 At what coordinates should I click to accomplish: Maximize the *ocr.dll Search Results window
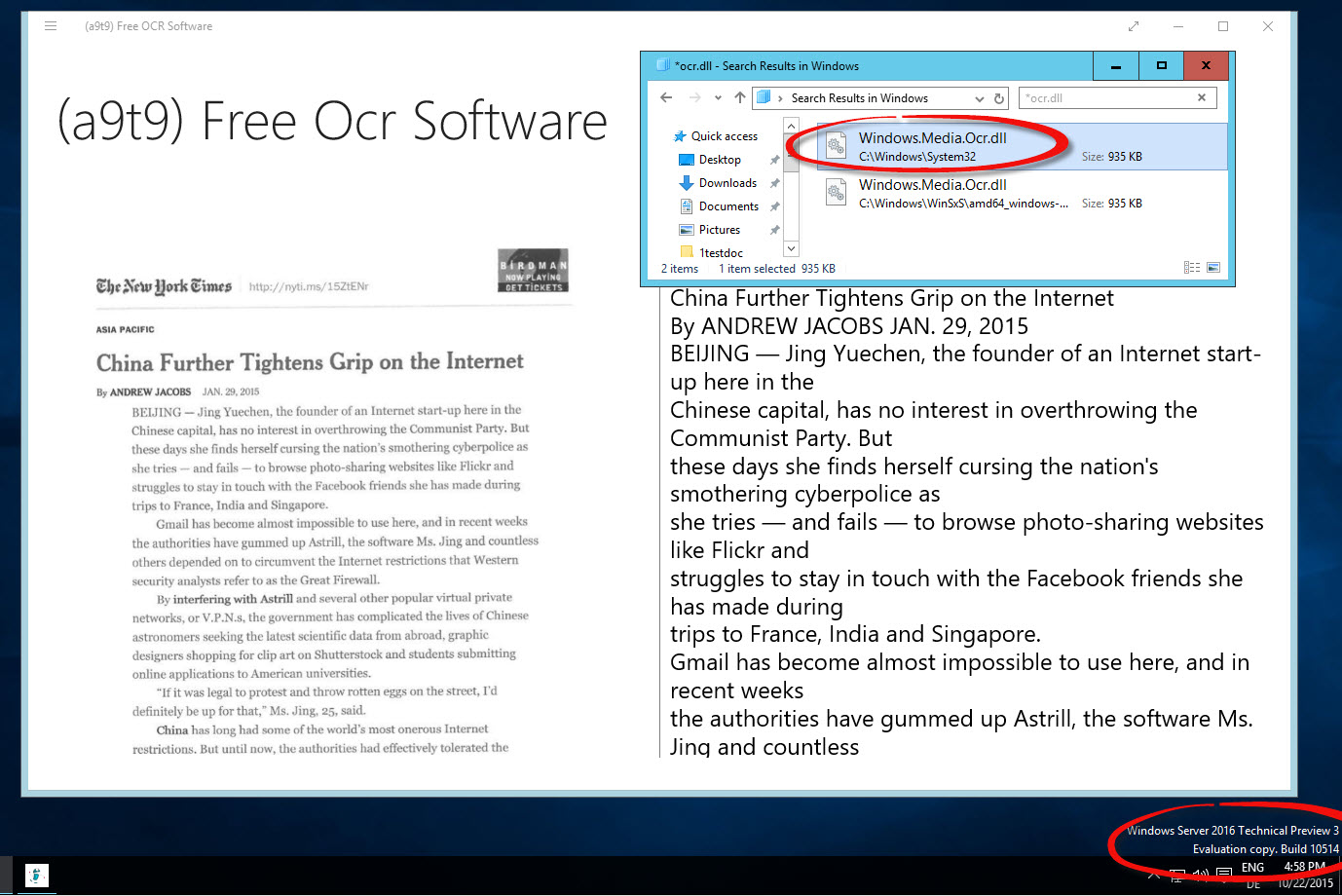[1162, 66]
